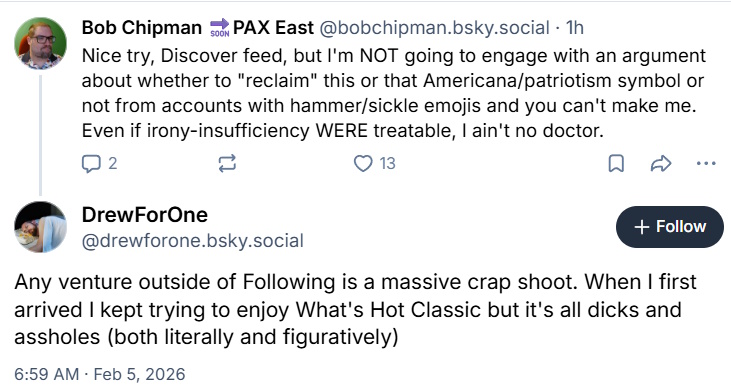Repost Bob Chipman's post
Screen dimensions: 731x387
click(227, 164)
